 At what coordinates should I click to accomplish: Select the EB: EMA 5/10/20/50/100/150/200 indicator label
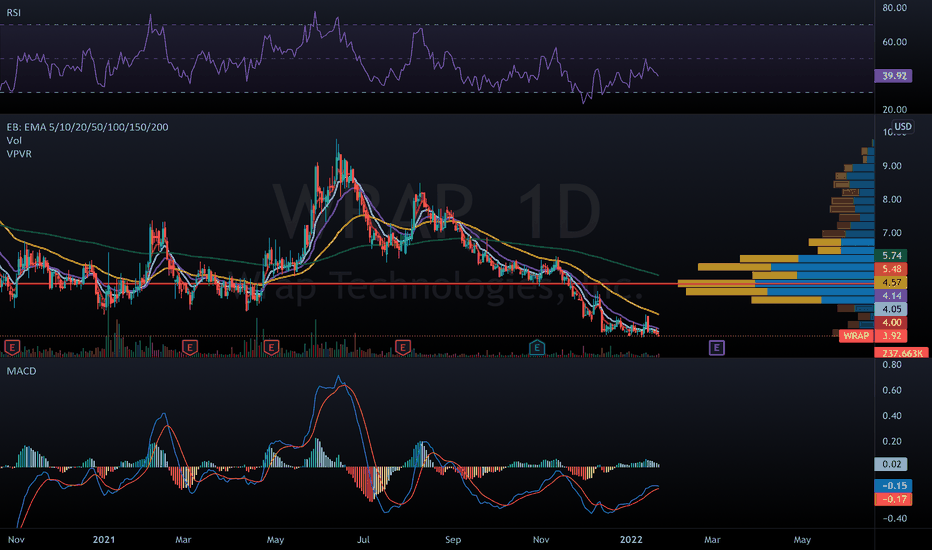[x=87, y=127]
